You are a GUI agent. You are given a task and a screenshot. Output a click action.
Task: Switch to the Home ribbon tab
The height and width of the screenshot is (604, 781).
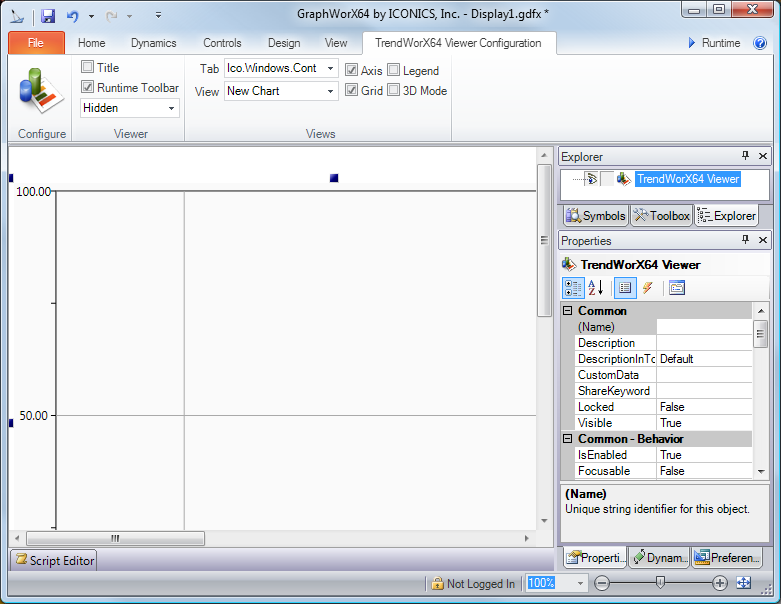[92, 43]
